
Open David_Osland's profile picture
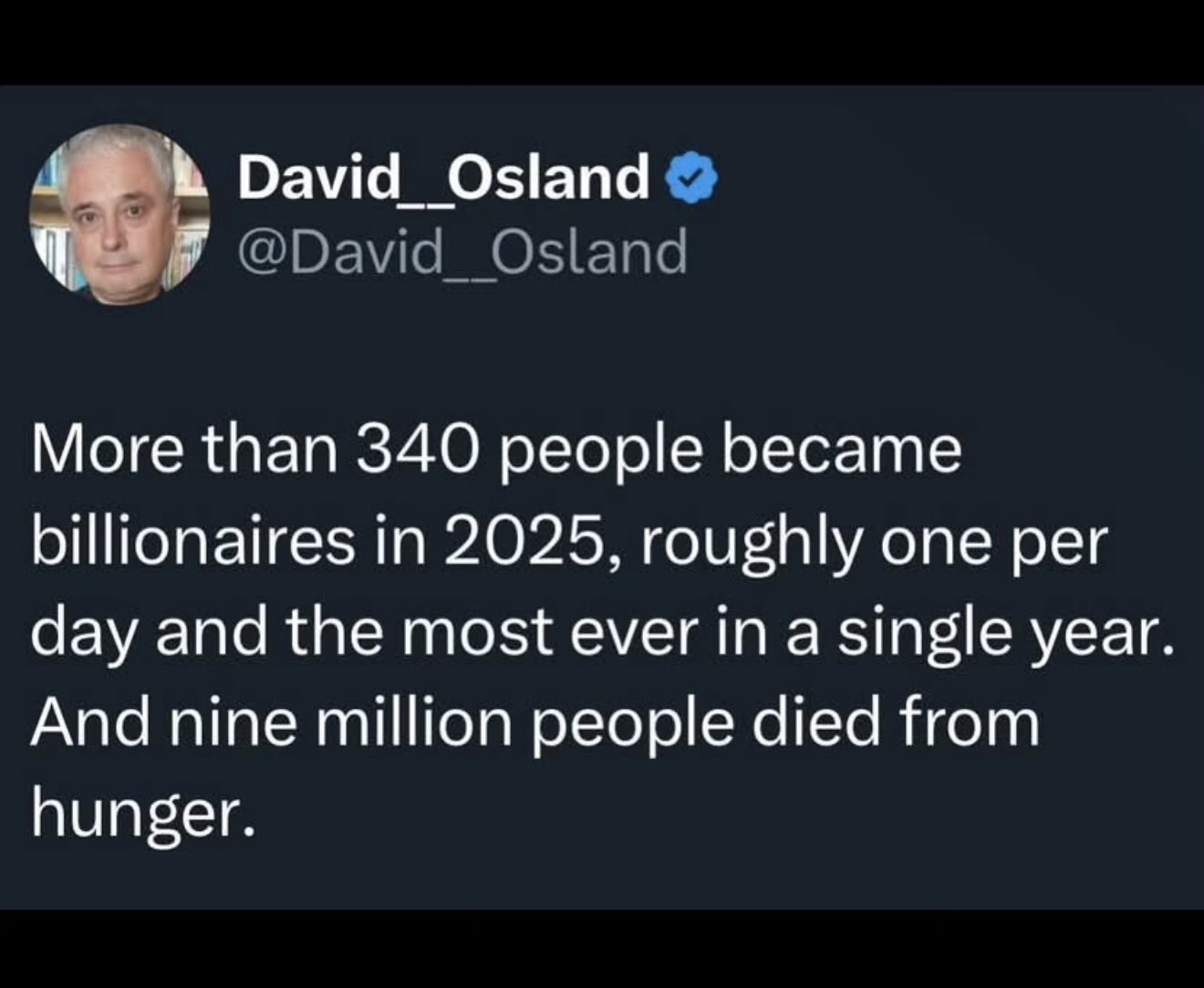point(120,213)
